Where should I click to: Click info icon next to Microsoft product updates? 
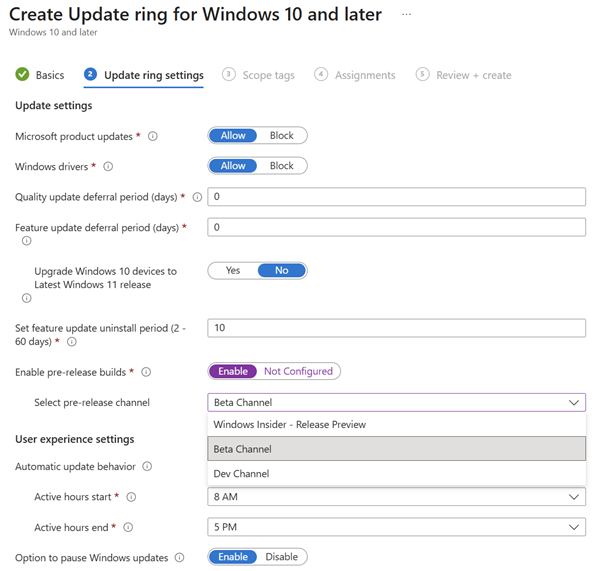(x=153, y=136)
